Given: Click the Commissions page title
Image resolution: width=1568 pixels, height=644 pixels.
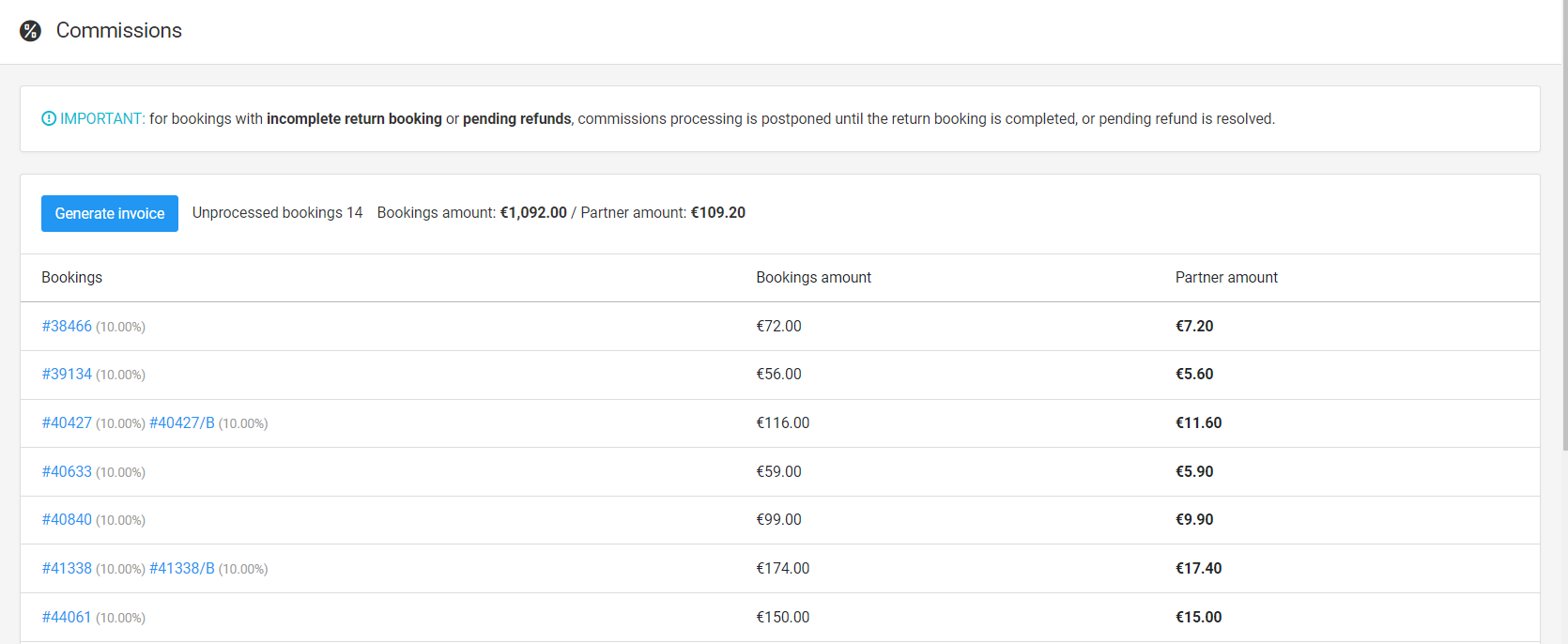Looking at the screenshot, I should coord(119,30).
